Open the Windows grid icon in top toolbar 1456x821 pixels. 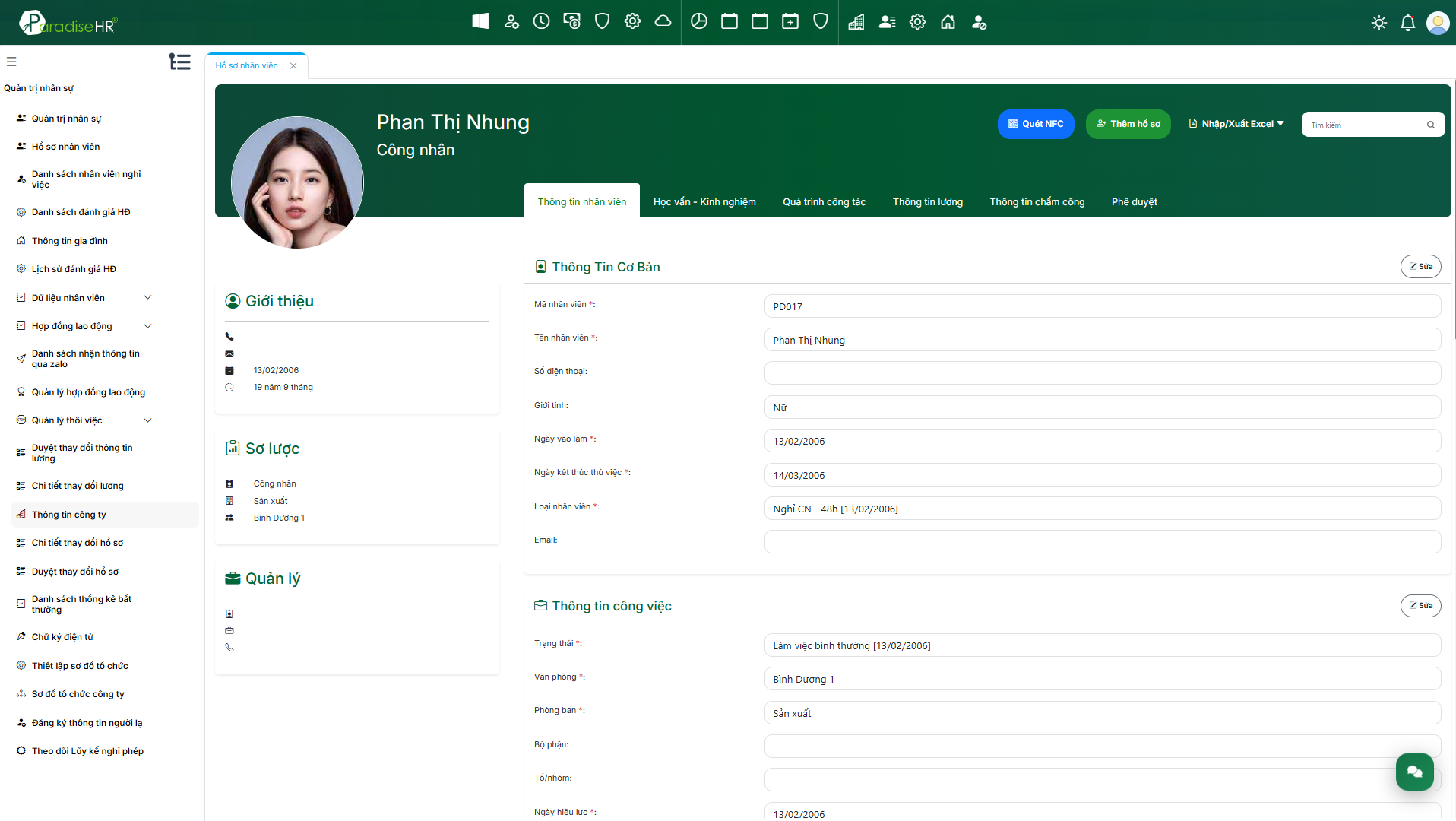[x=480, y=21]
